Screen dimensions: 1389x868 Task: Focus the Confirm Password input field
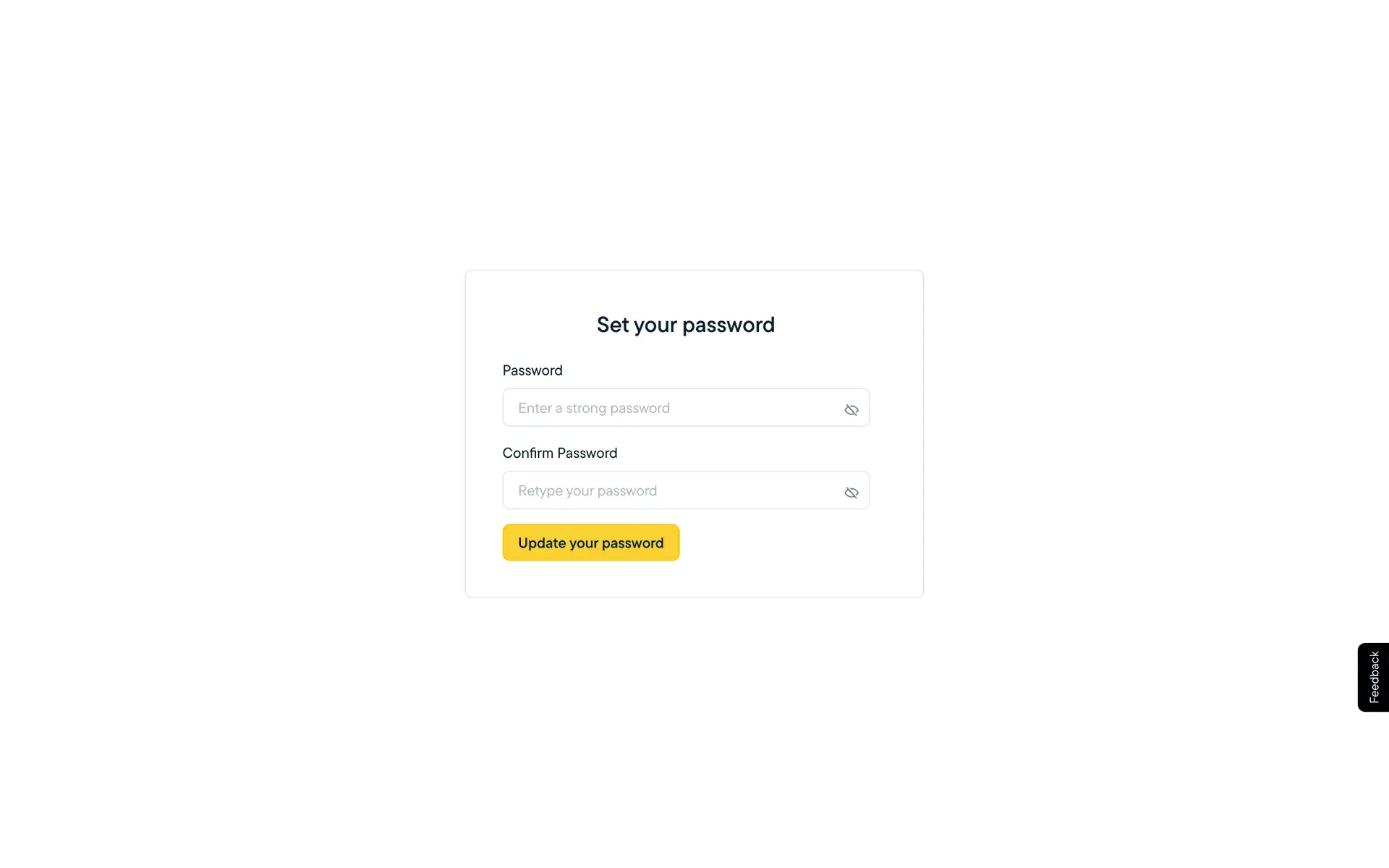[x=673, y=490]
